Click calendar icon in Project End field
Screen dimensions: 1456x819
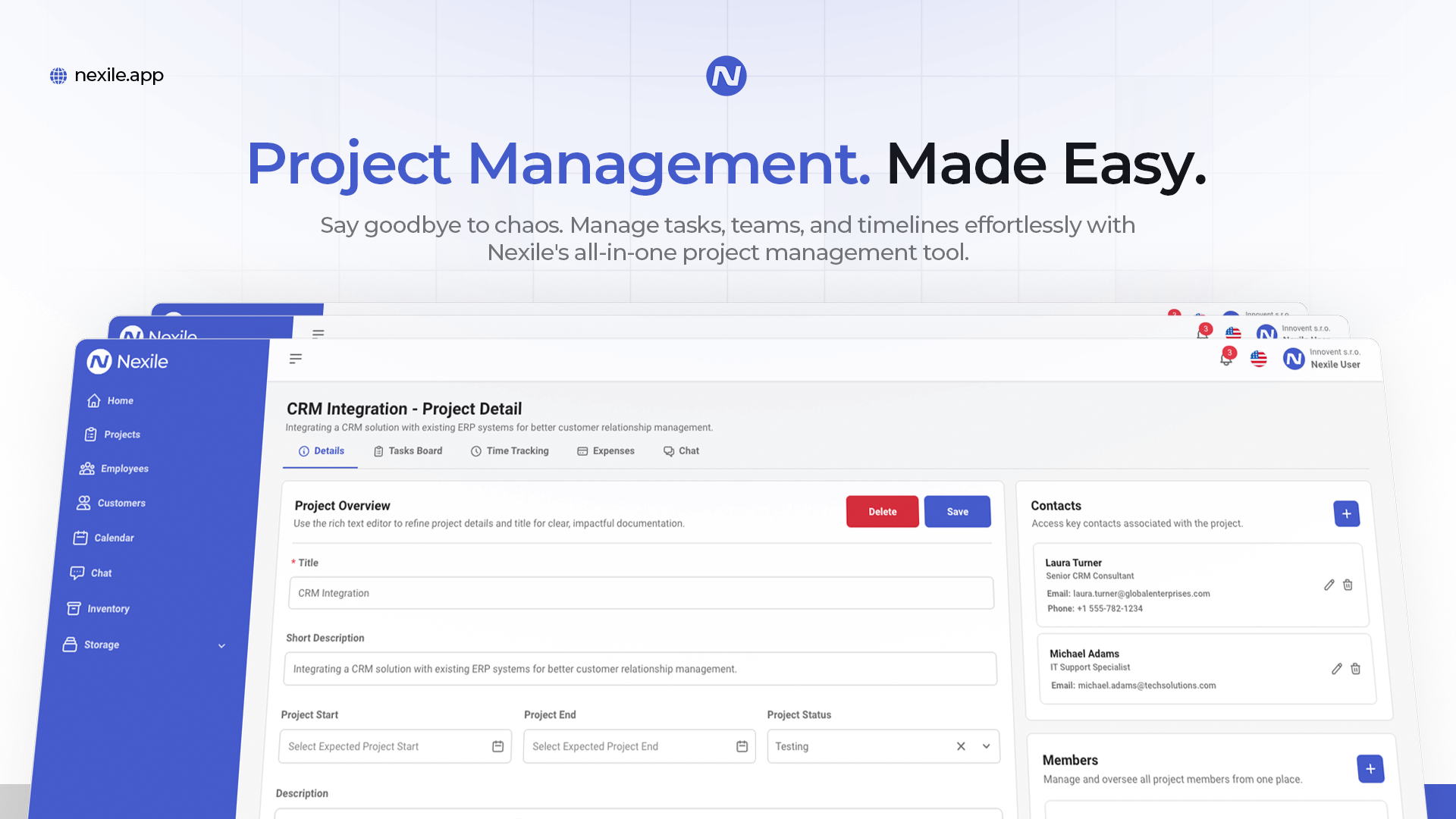pos(742,746)
